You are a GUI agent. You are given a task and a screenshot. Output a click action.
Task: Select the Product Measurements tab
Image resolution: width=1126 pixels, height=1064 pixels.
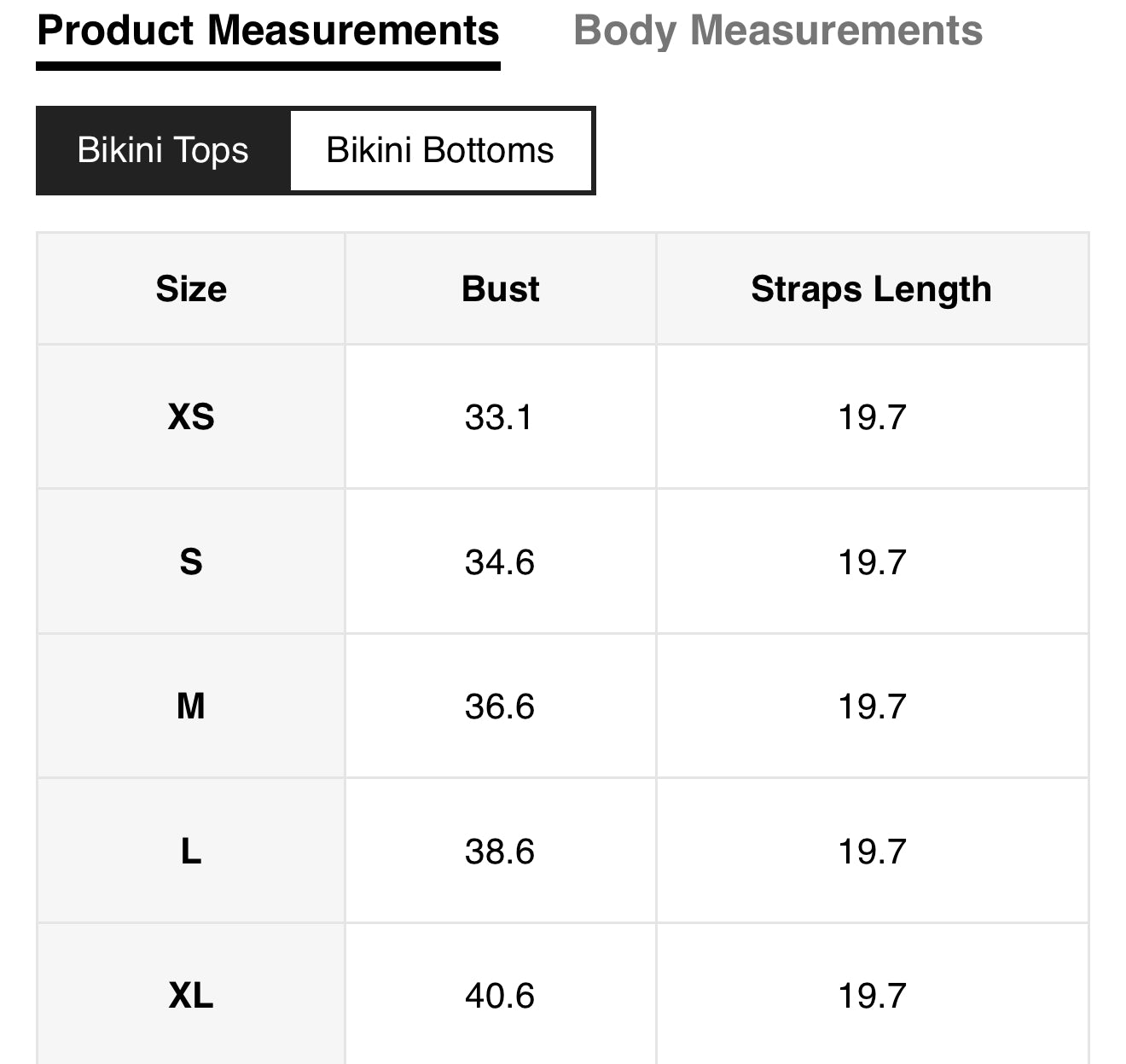(x=268, y=32)
